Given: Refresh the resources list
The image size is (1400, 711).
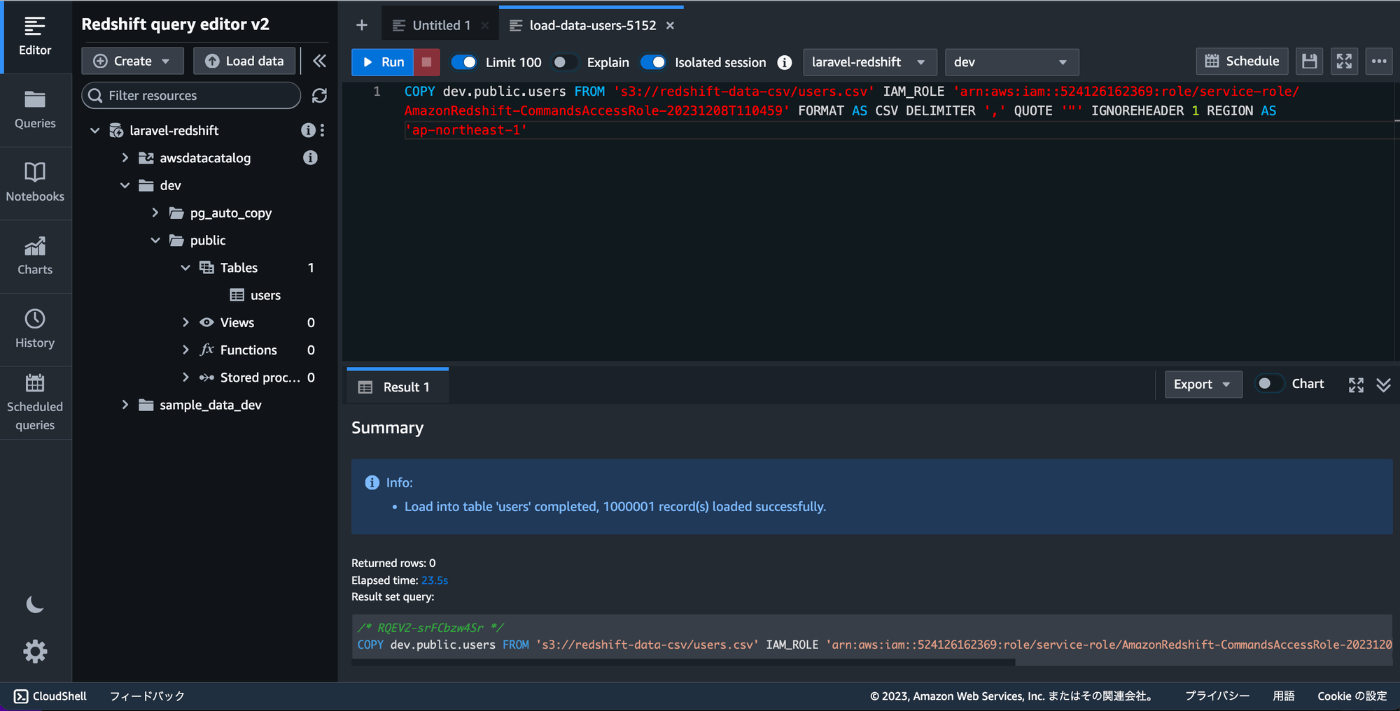Looking at the screenshot, I should click(x=319, y=96).
